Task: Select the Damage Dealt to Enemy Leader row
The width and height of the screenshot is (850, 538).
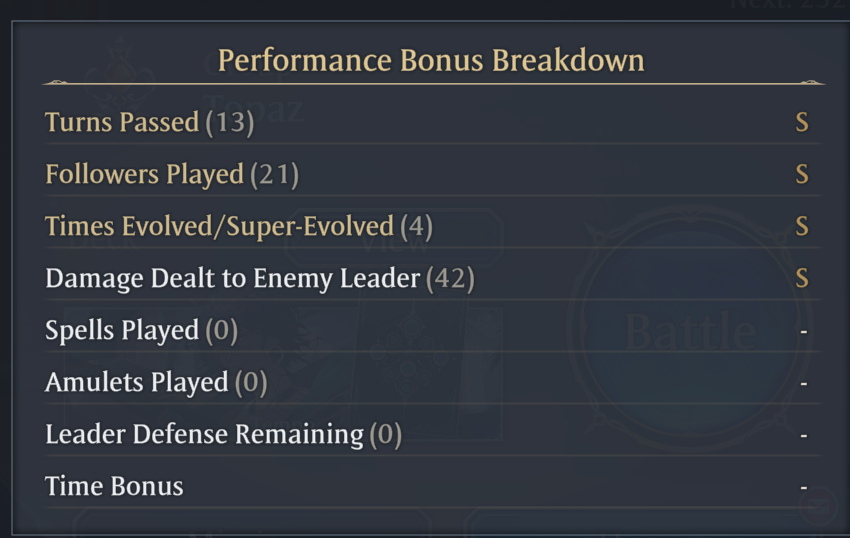Action: [433, 278]
